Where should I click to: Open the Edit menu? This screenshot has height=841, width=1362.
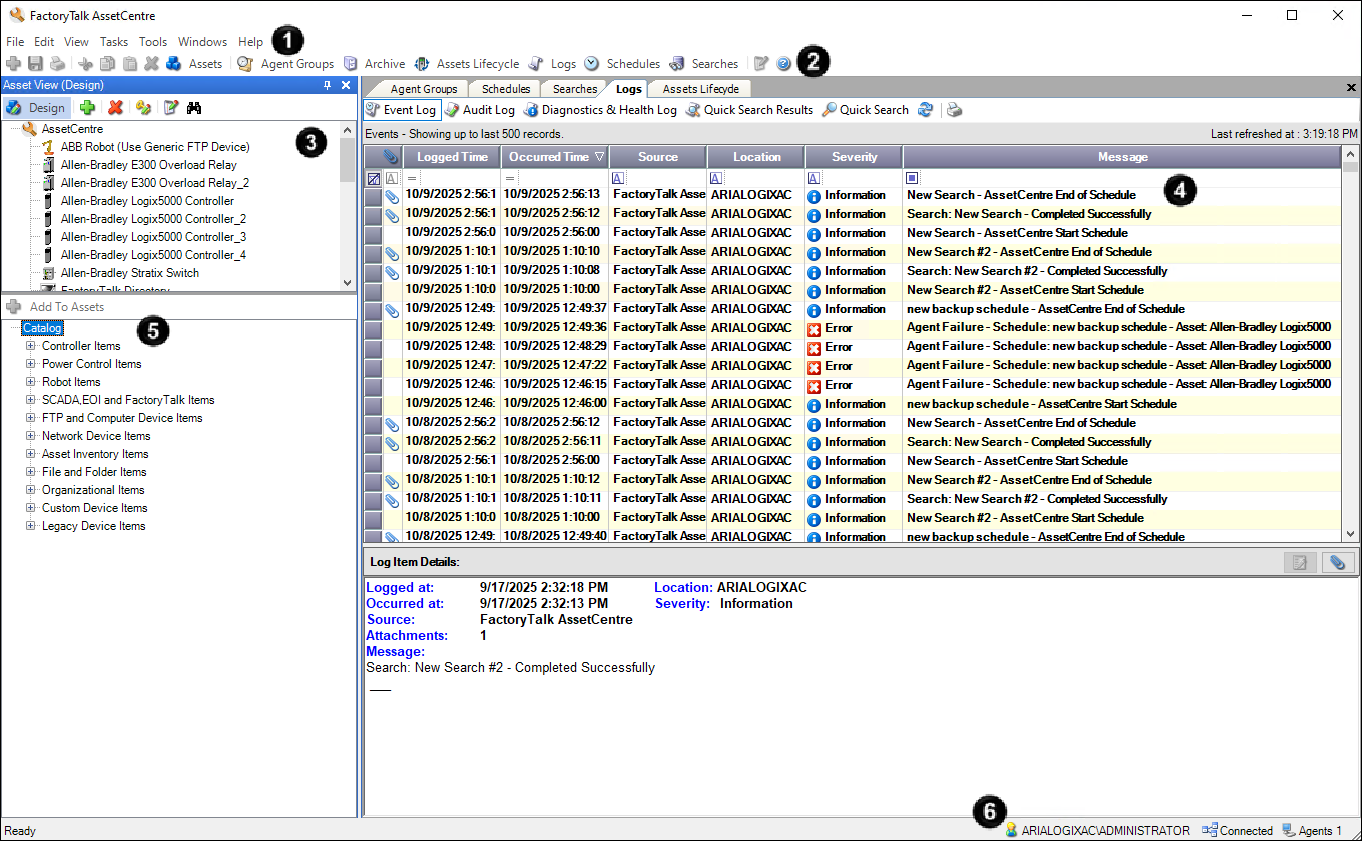(x=44, y=42)
